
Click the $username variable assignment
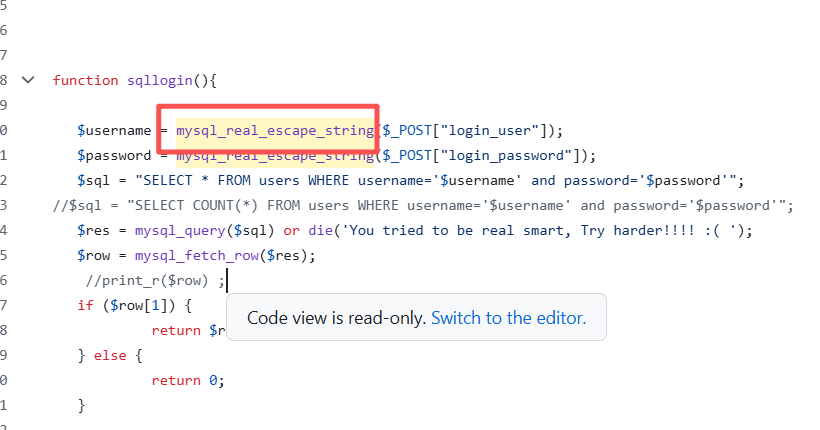(114, 130)
